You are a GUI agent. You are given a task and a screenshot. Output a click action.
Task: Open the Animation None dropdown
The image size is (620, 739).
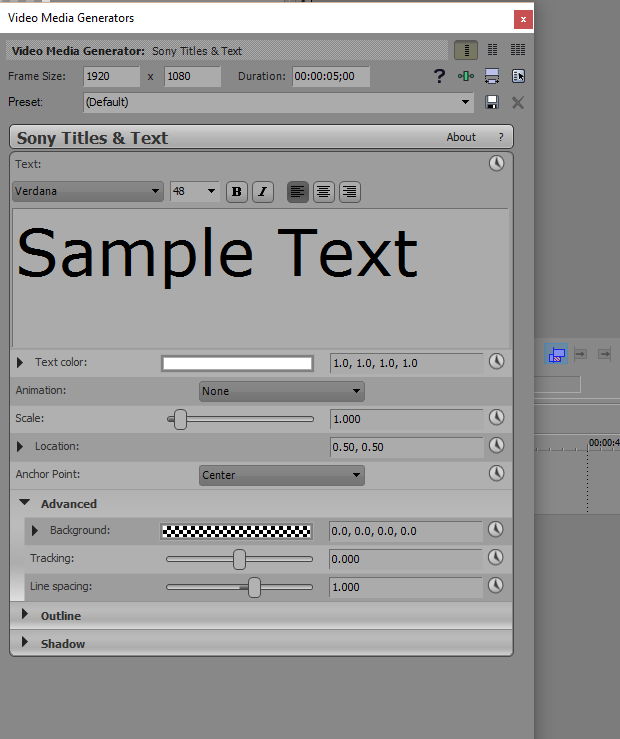click(x=282, y=391)
